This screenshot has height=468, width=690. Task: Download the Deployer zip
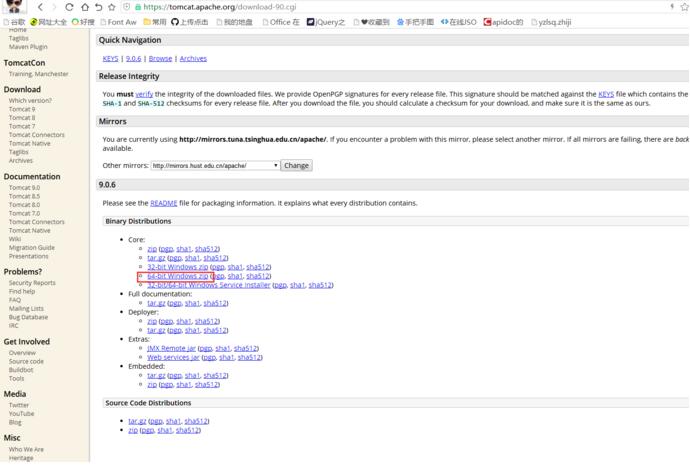[152, 322]
